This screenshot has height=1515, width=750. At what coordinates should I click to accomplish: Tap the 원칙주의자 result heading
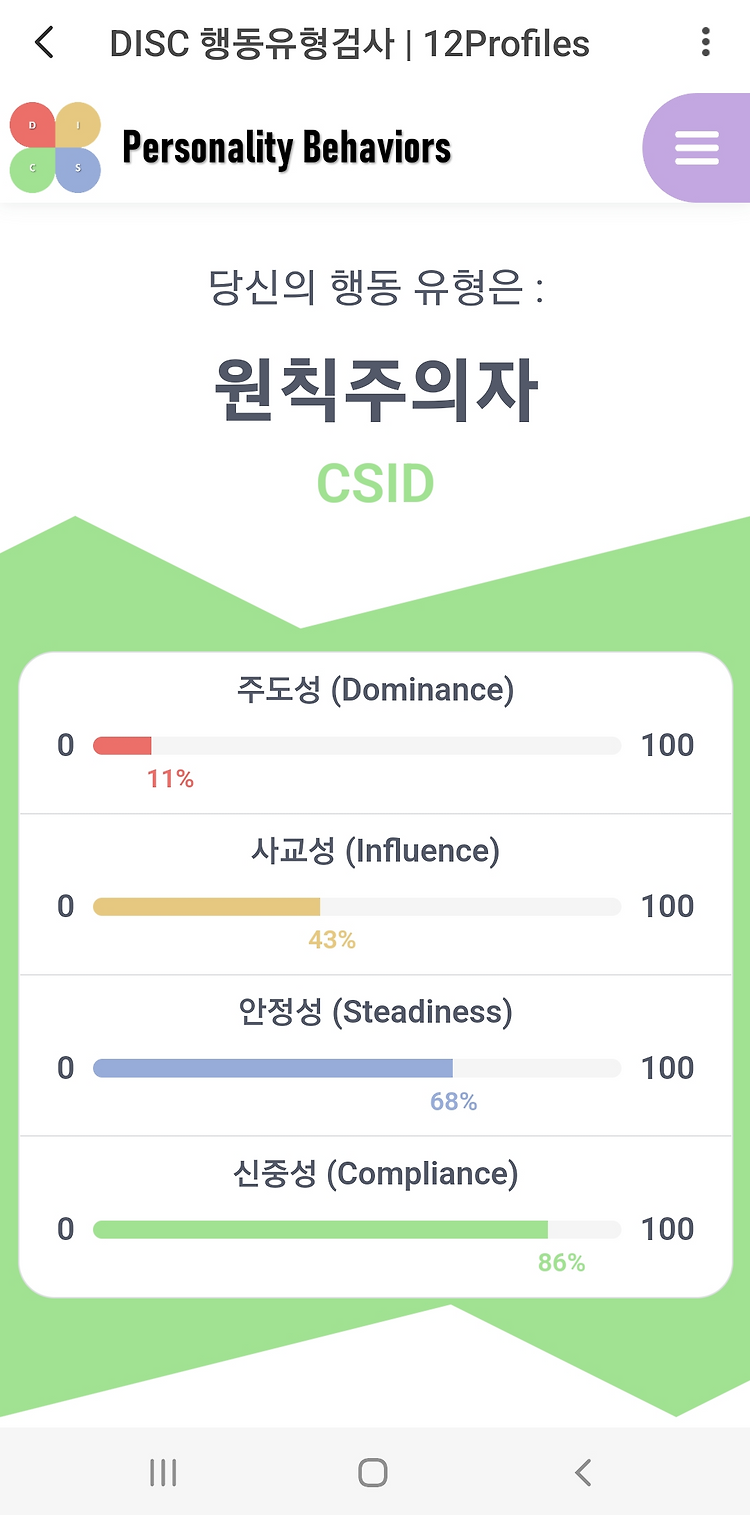pyautogui.click(x=376, y=390)
